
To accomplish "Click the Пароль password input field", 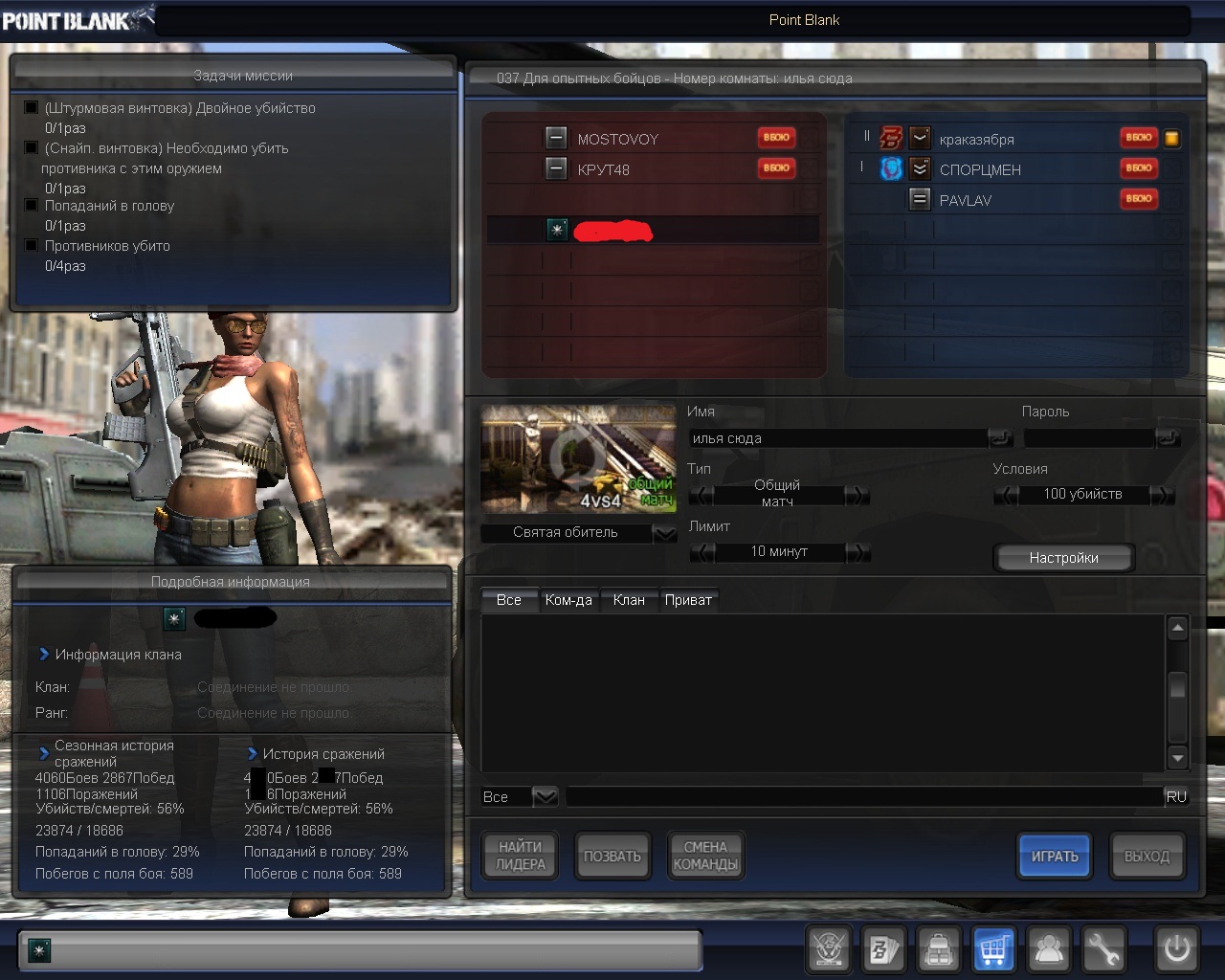I will pos(1088,438).
